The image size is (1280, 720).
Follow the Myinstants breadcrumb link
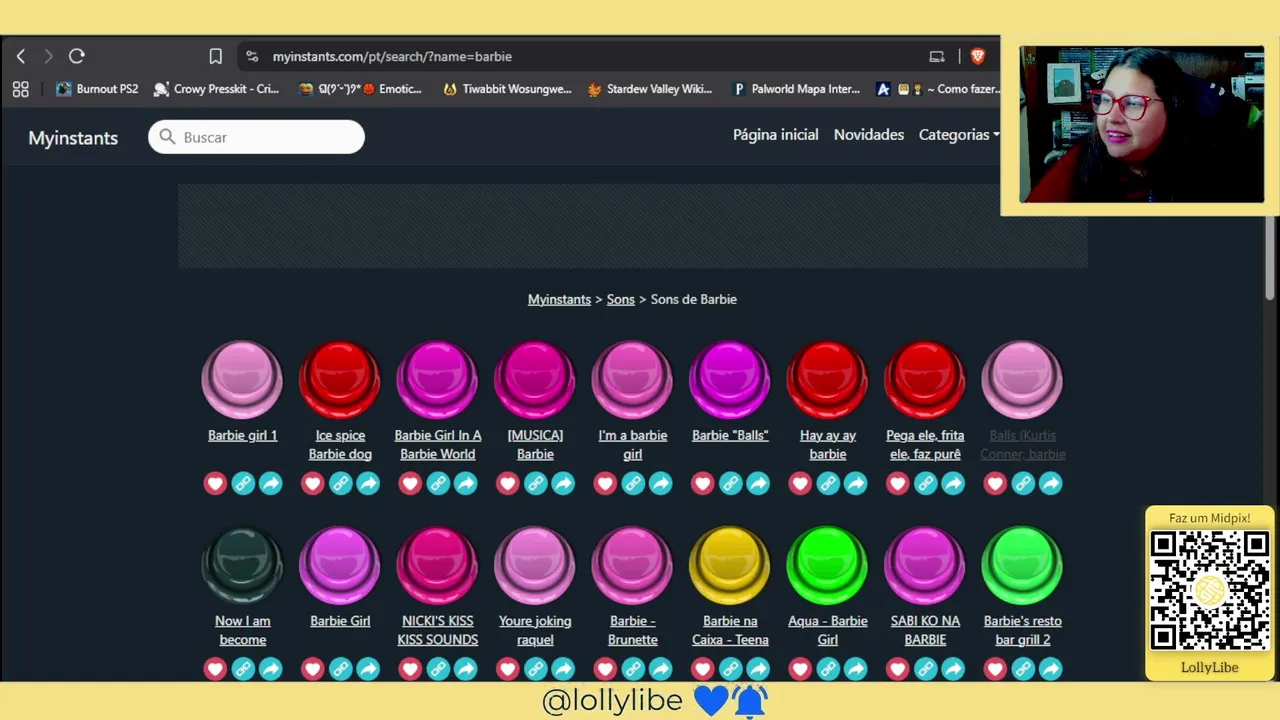pyautogui.click(x=559, y=299)
